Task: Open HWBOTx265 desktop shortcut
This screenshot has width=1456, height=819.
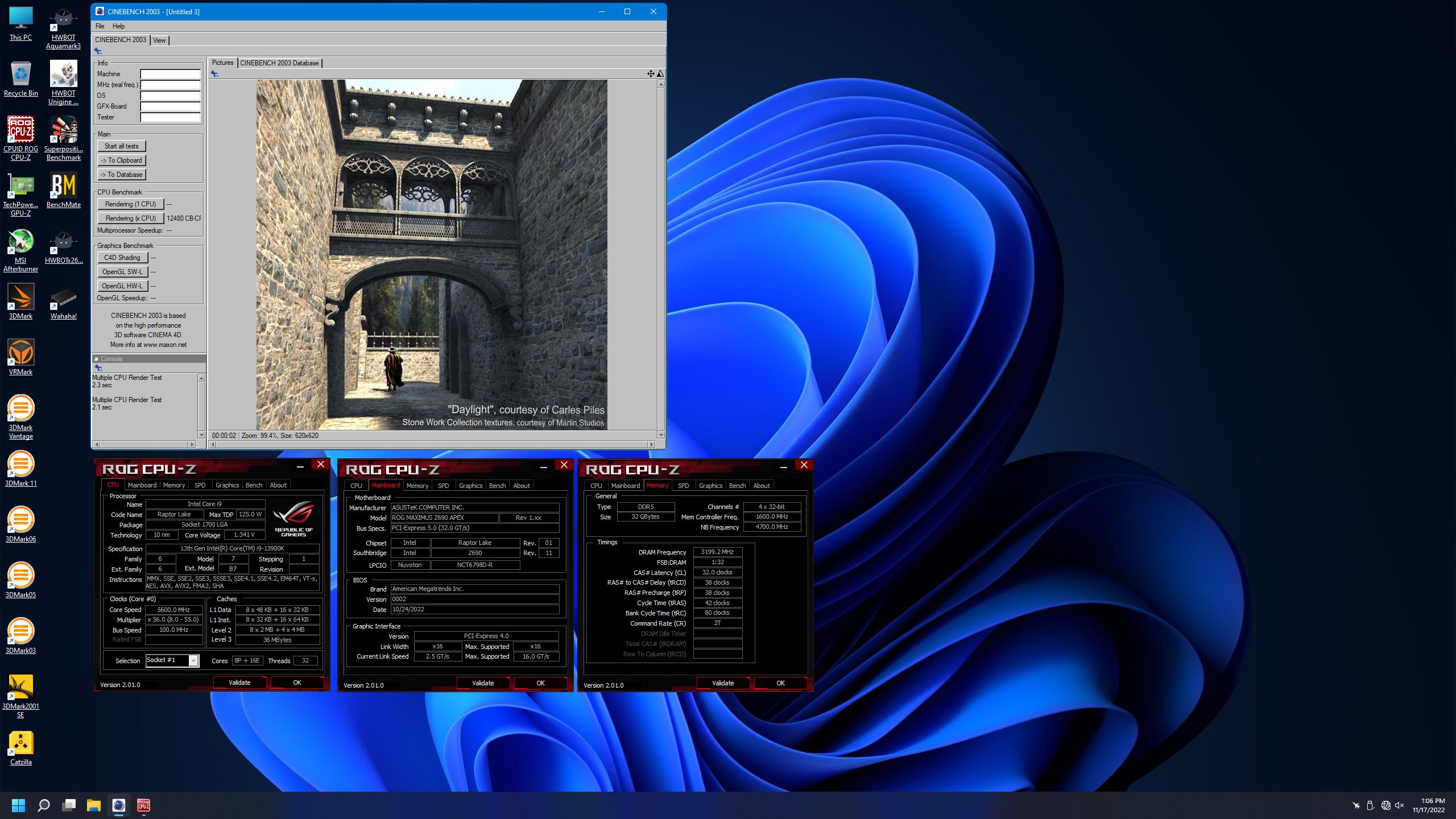Action: [x=63, y=246]
